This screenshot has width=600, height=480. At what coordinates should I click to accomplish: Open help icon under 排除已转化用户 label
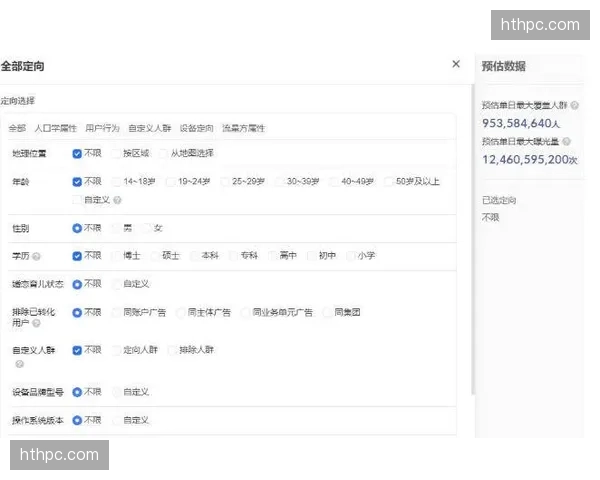coord(36,323)
